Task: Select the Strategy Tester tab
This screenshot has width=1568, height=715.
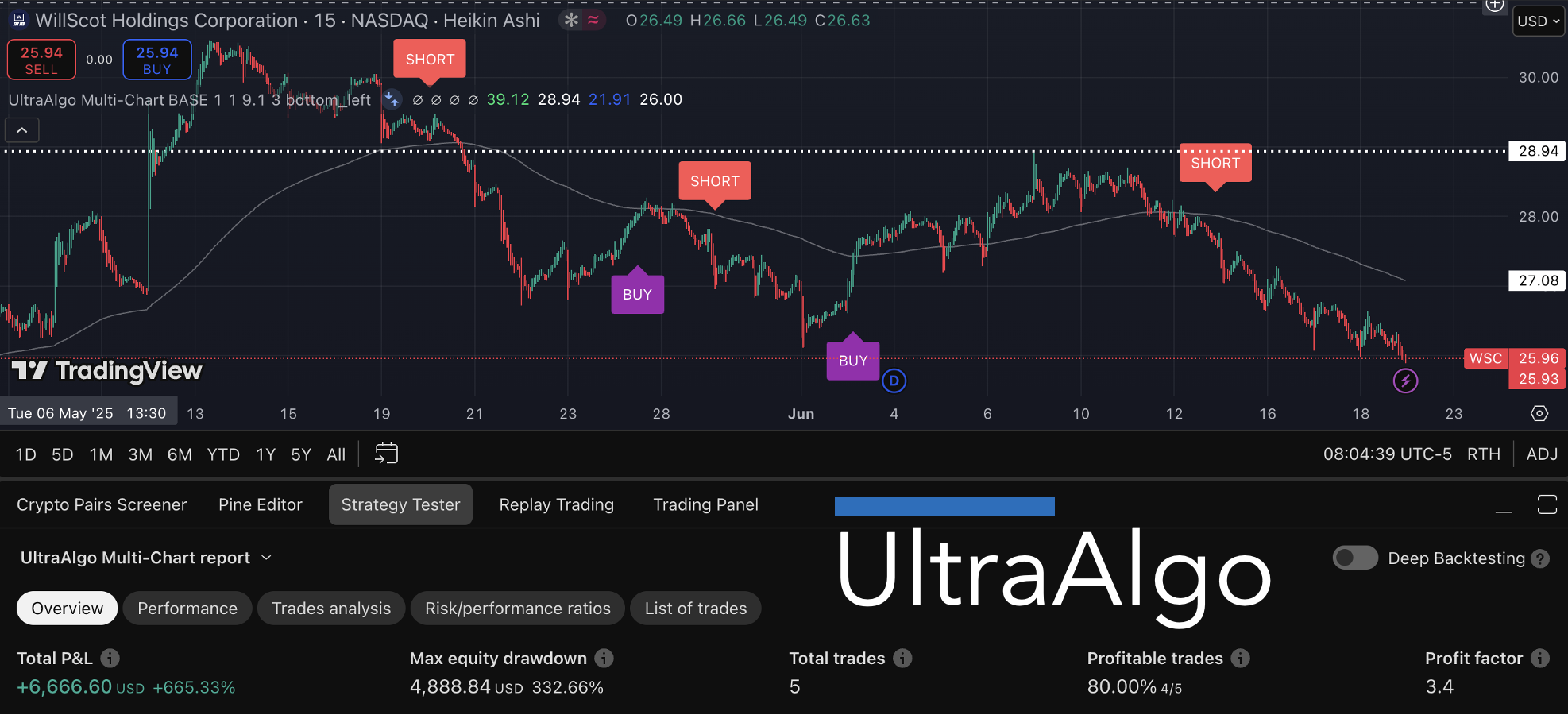Action: click(x=400, y=504)
